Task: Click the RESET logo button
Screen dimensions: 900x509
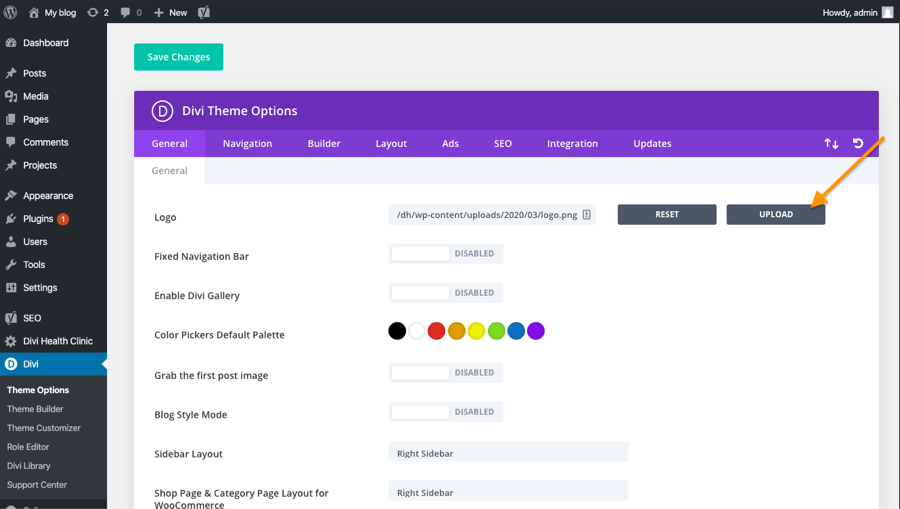Action: (667, 214)
